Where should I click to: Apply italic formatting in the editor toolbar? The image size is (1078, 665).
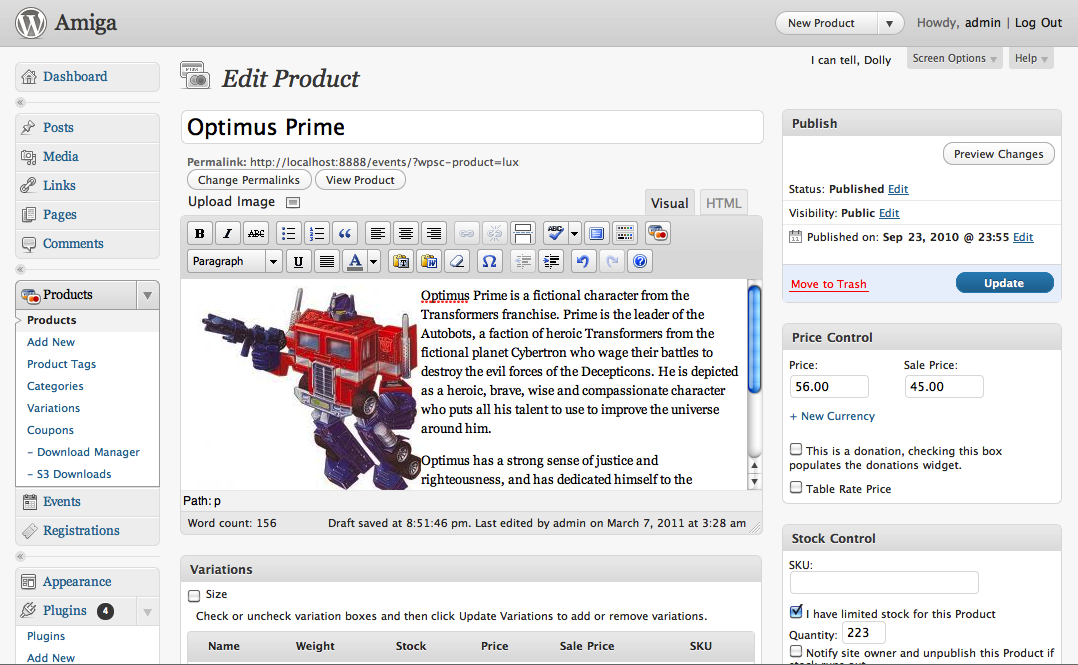(228, 233)
